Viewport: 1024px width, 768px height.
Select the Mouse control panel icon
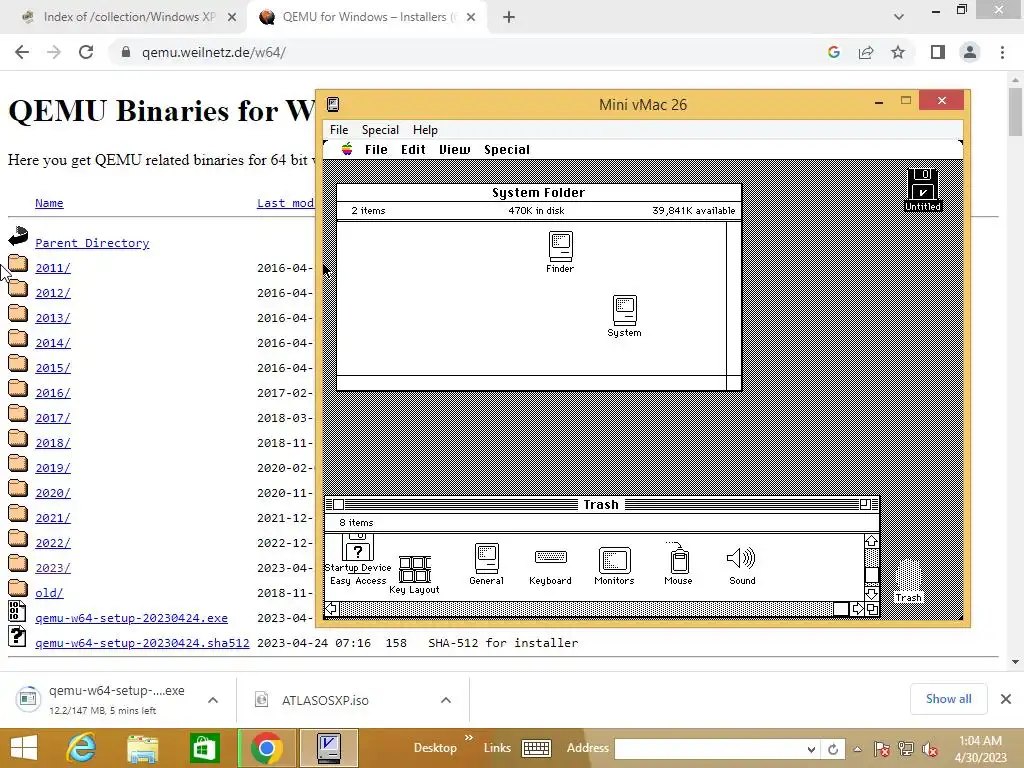[x=679, y=558]
